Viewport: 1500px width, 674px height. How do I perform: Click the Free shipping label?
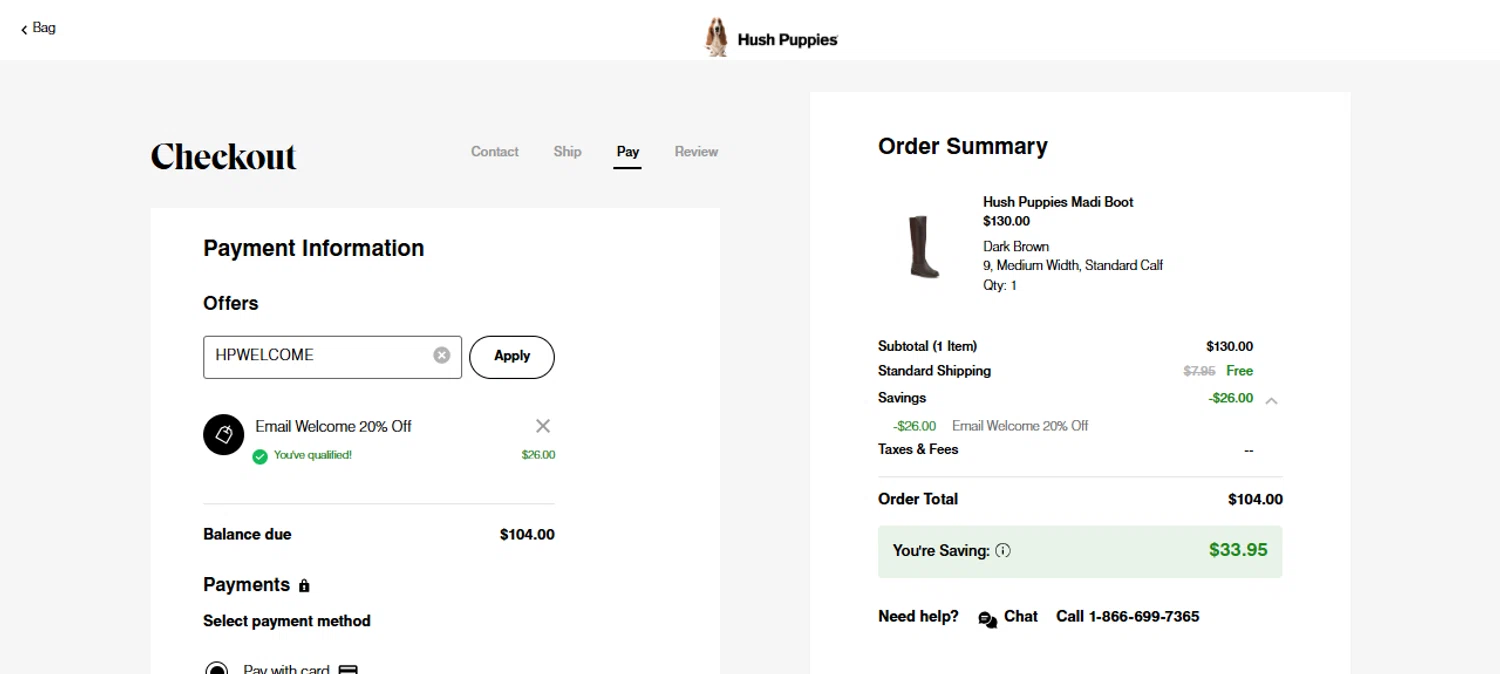[x=1240, y=371]
